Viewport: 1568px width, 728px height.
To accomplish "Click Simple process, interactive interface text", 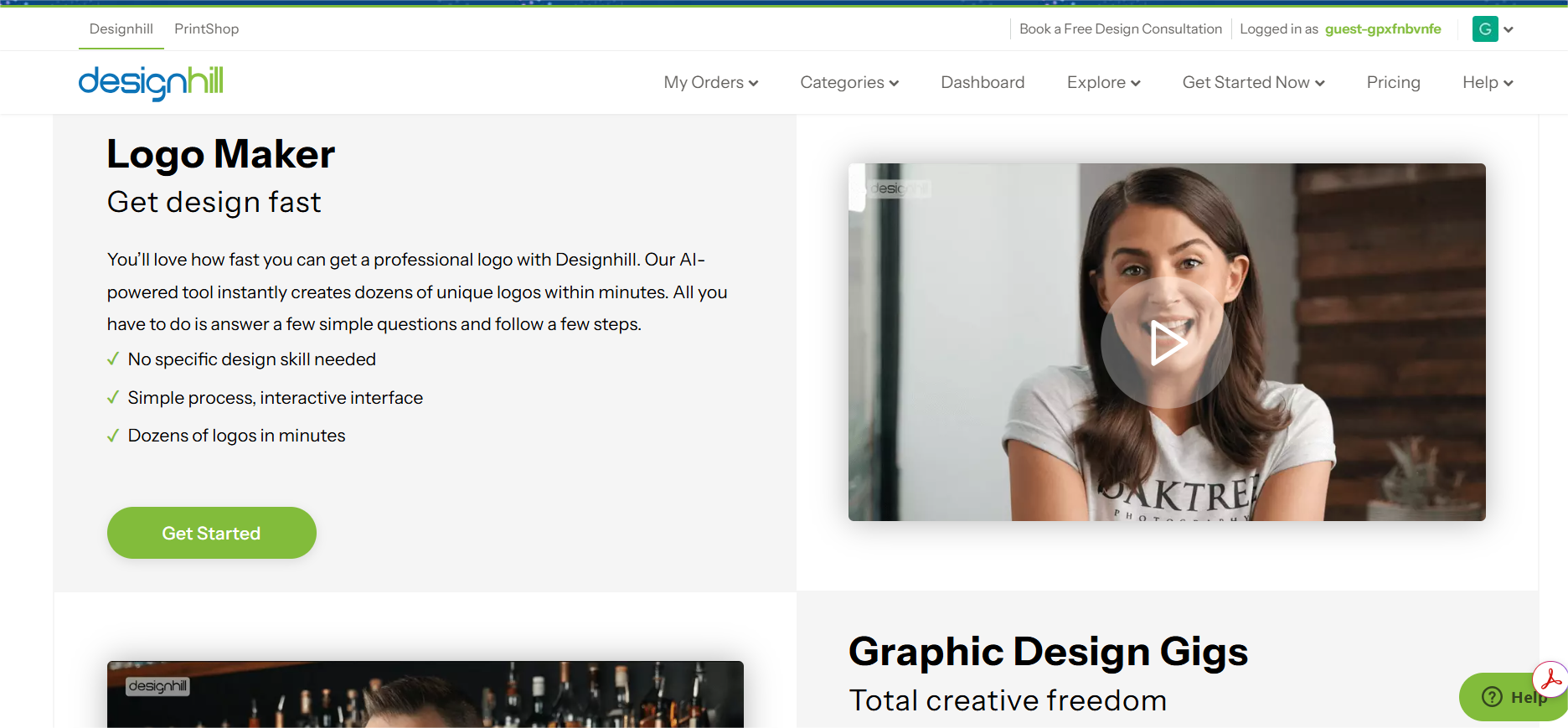I will pos(276,398).
